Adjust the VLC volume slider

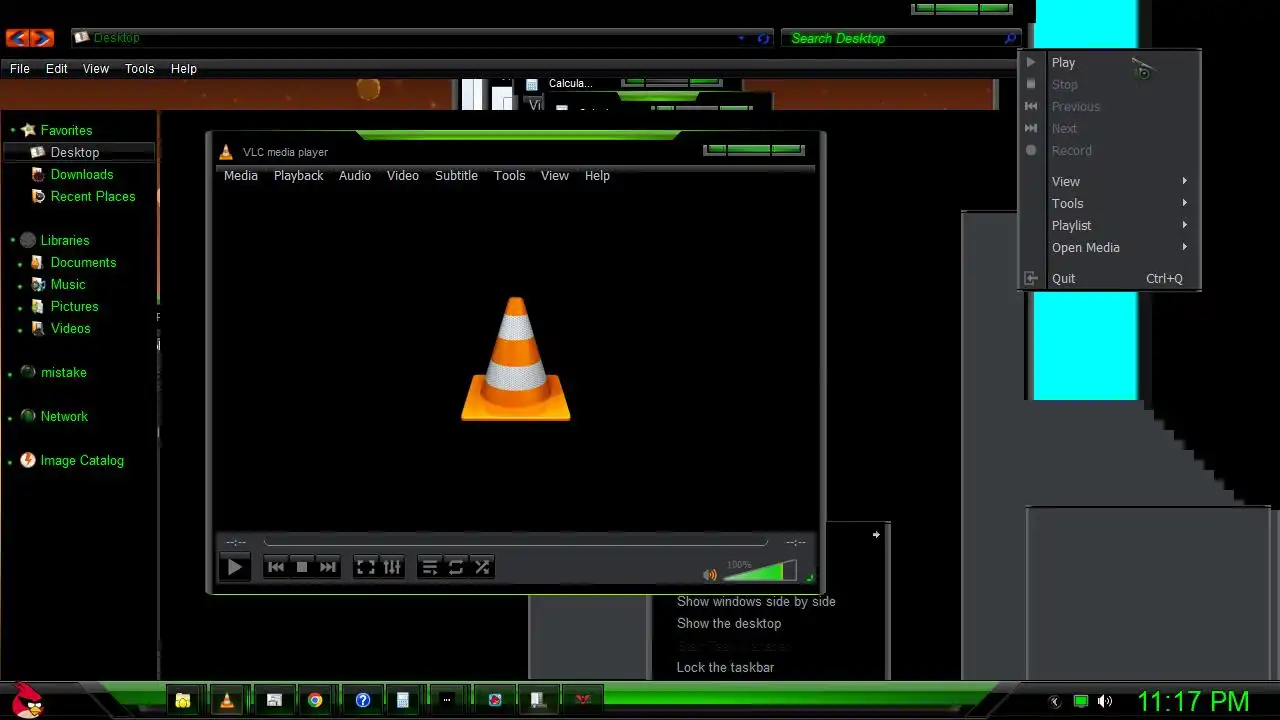click(760, 571)
